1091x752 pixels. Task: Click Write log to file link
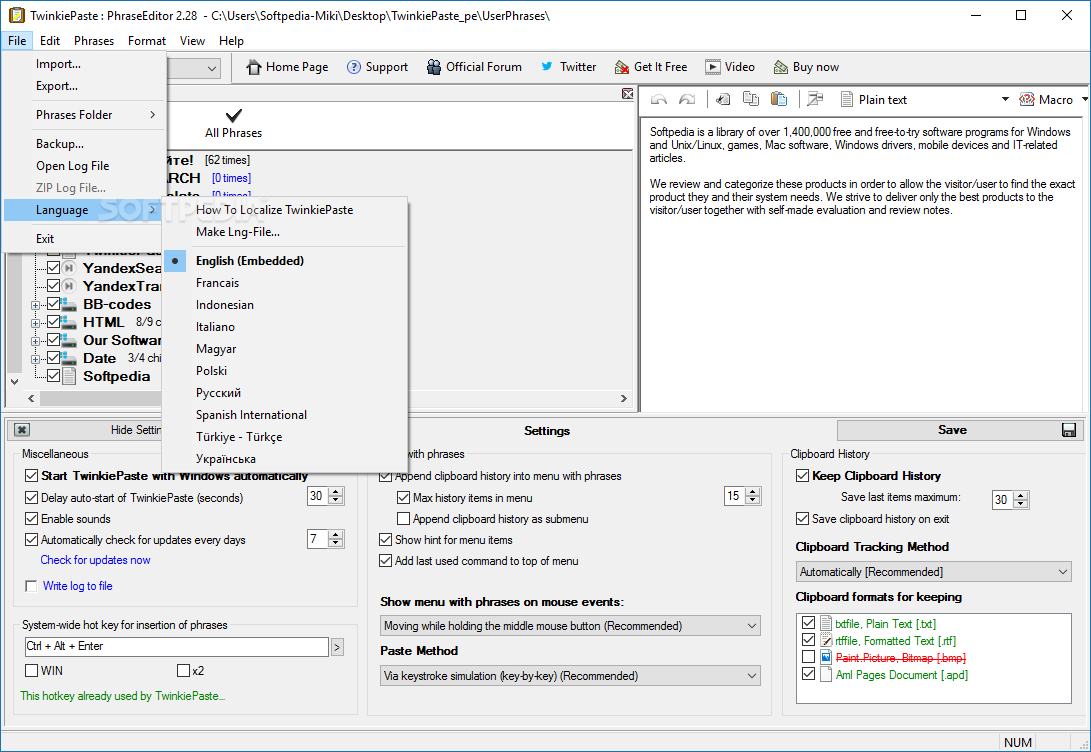[x=77, y=586]
